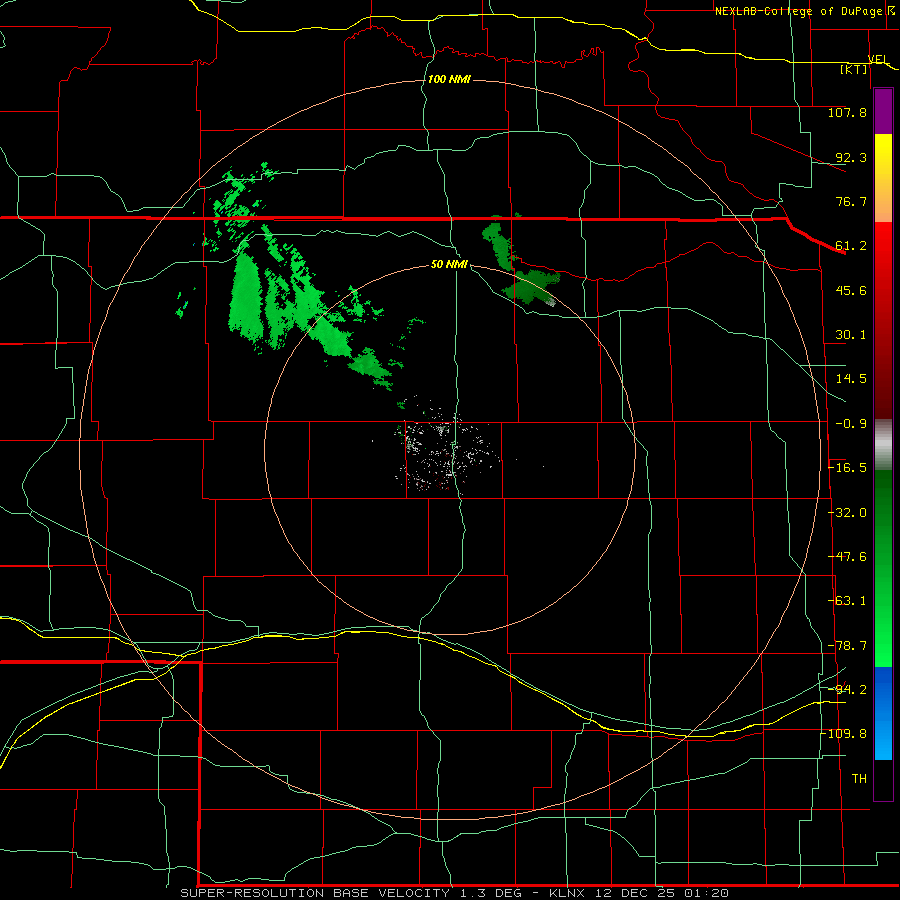Select the -0.9 scale value

point(851,424)
